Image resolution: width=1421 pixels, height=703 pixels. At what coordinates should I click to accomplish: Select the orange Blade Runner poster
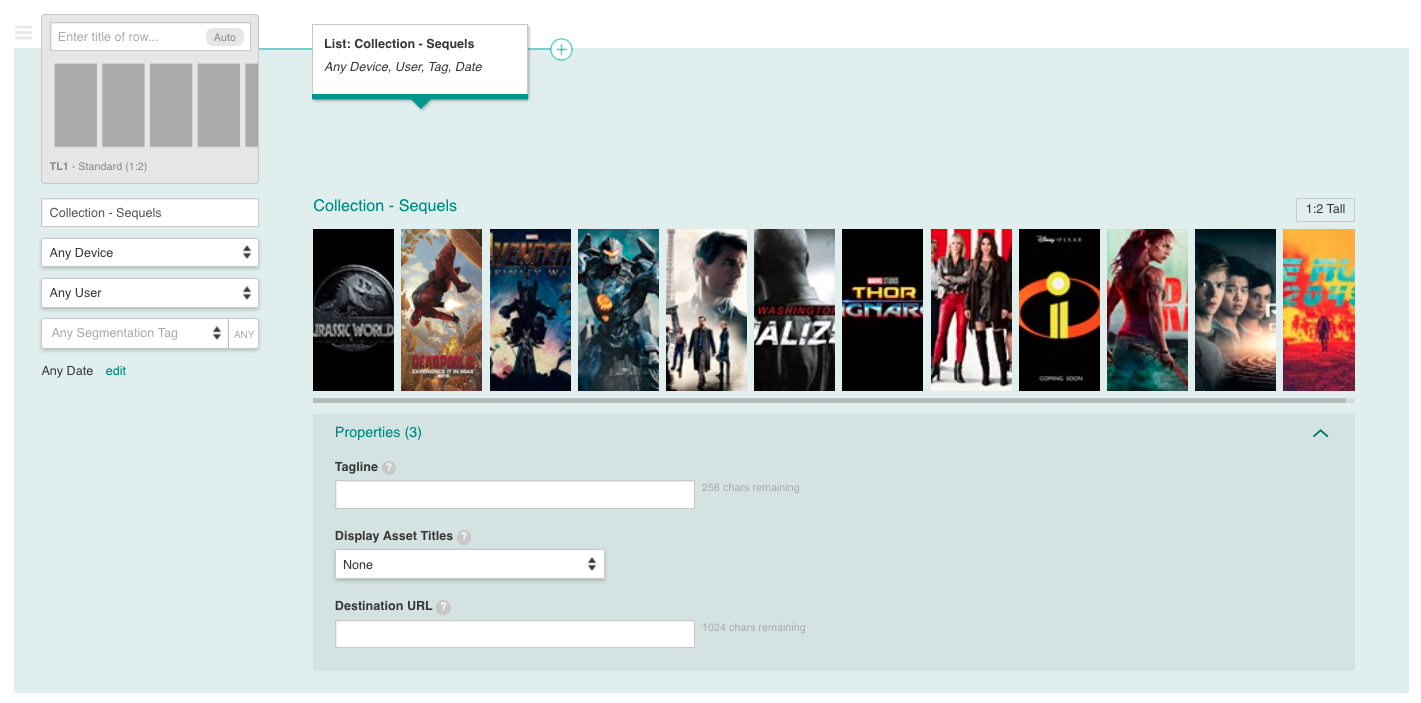click(1319, 310)
